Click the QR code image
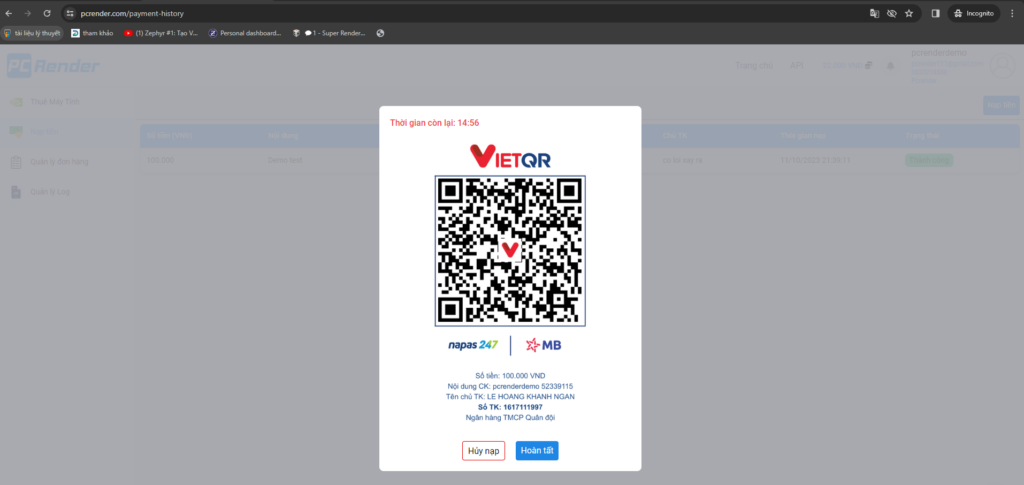 (x=510, y=251)
